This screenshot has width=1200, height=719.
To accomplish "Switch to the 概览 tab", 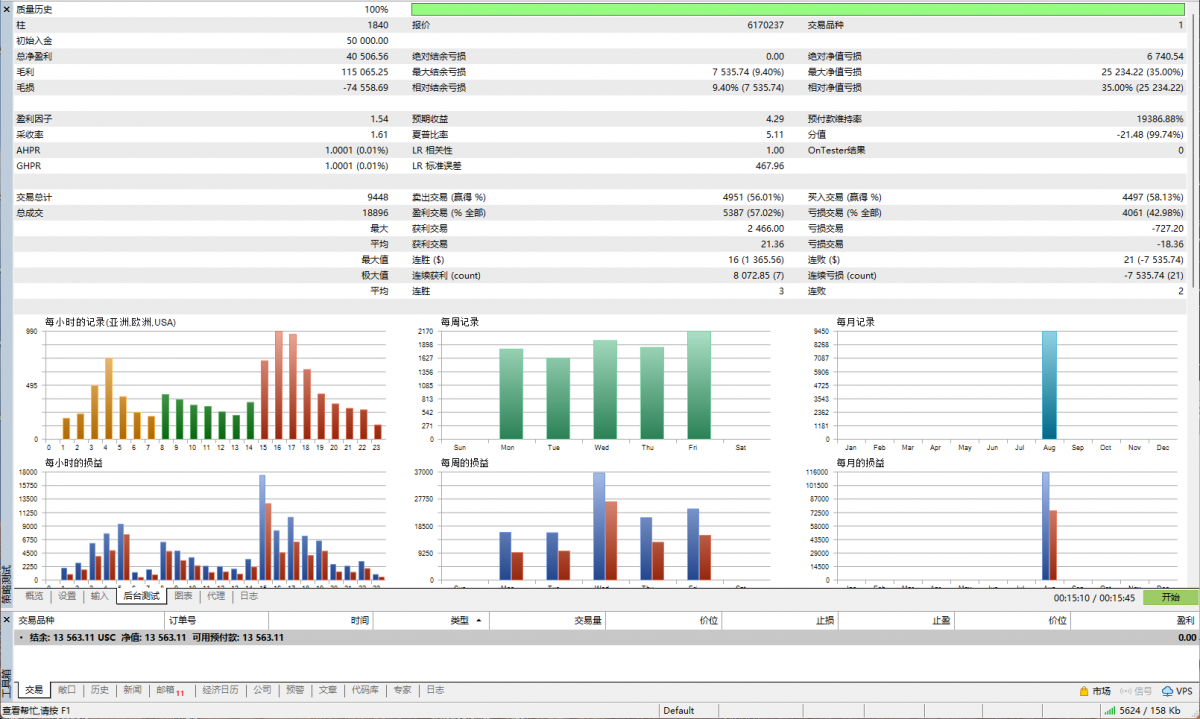I will click(x=34, y=596).
